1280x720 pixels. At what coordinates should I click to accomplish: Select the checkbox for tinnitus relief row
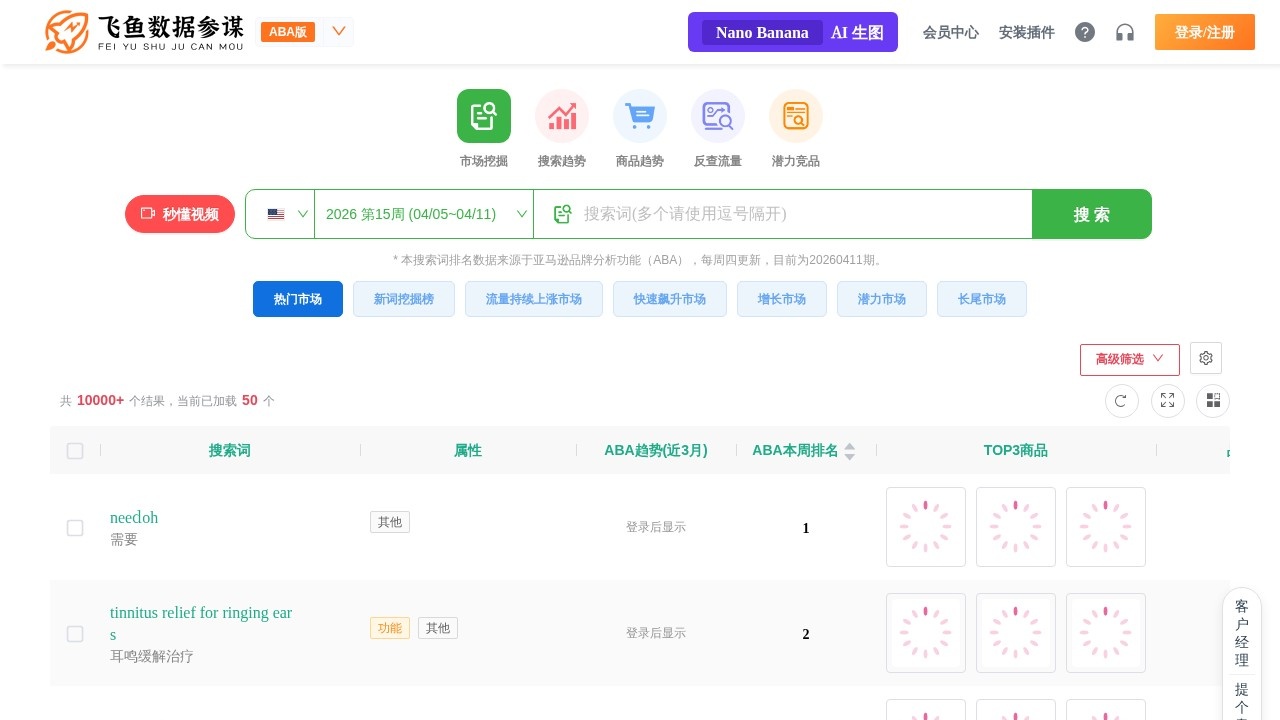coord(75,634)
